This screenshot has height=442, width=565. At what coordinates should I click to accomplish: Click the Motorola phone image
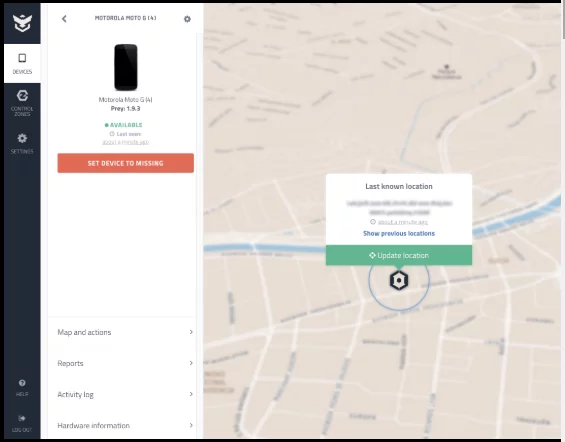[126, 67]
